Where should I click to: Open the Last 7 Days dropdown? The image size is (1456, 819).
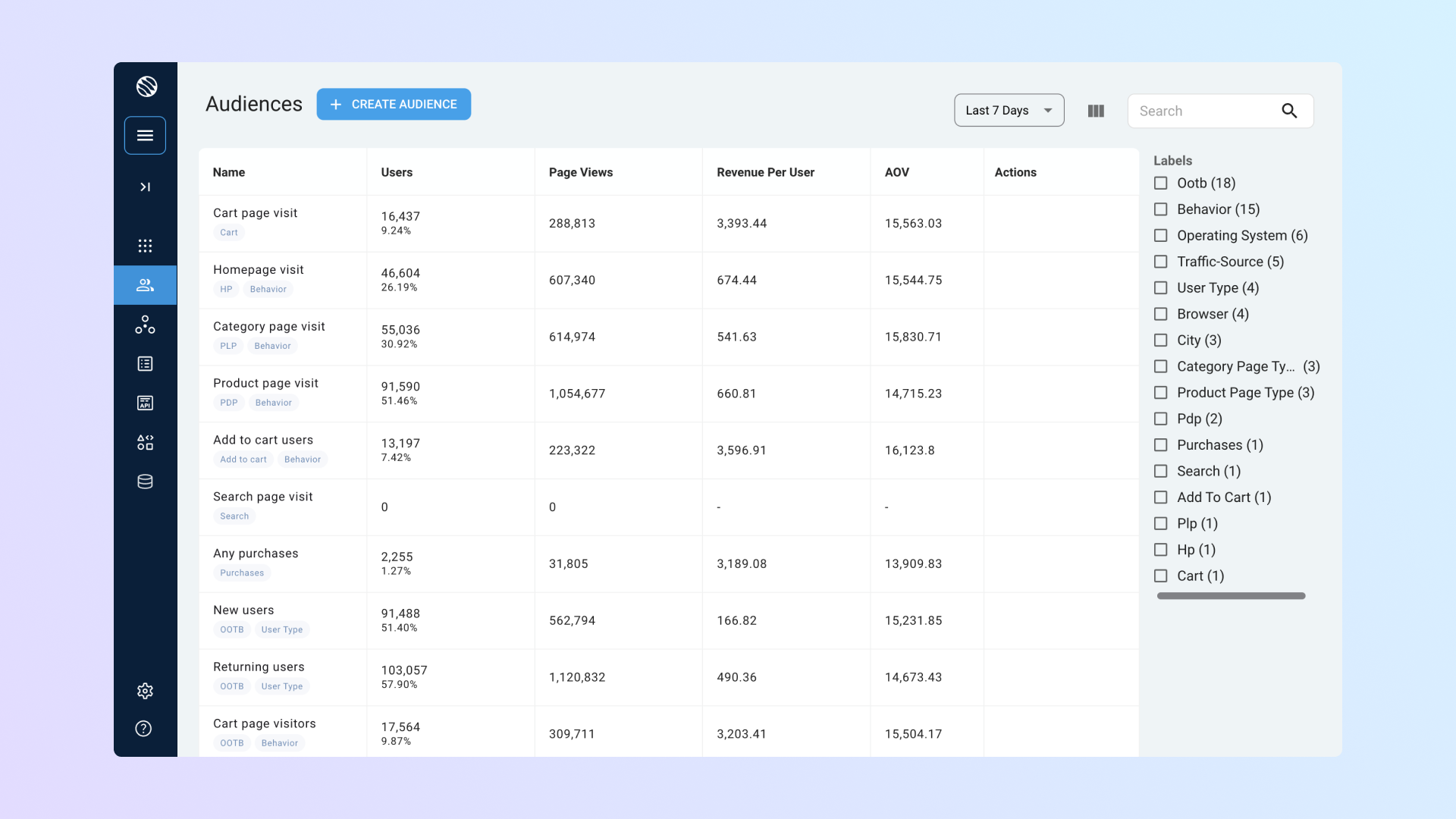point(1009,111)
